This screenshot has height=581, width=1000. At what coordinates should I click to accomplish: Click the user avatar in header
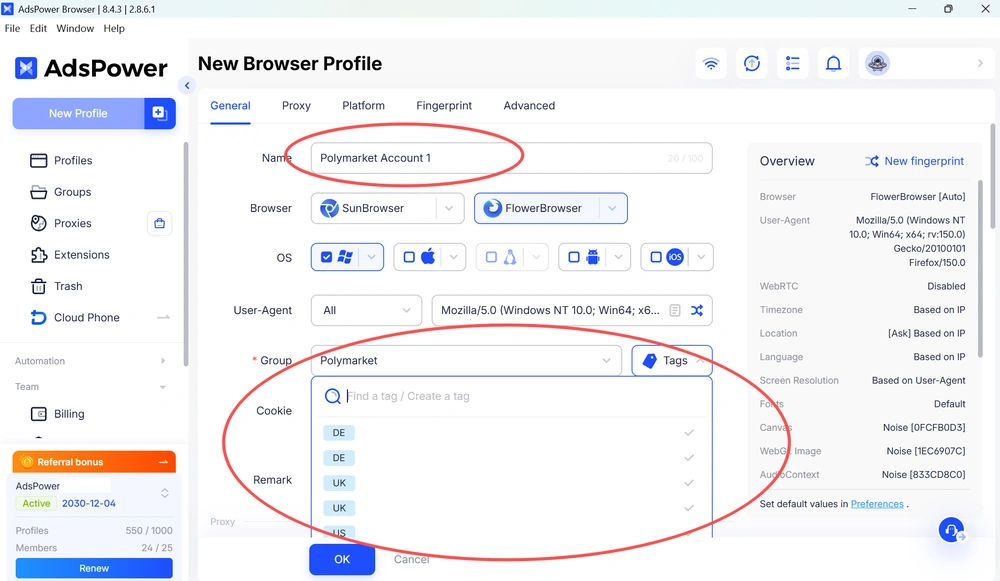tap(878, 64)
